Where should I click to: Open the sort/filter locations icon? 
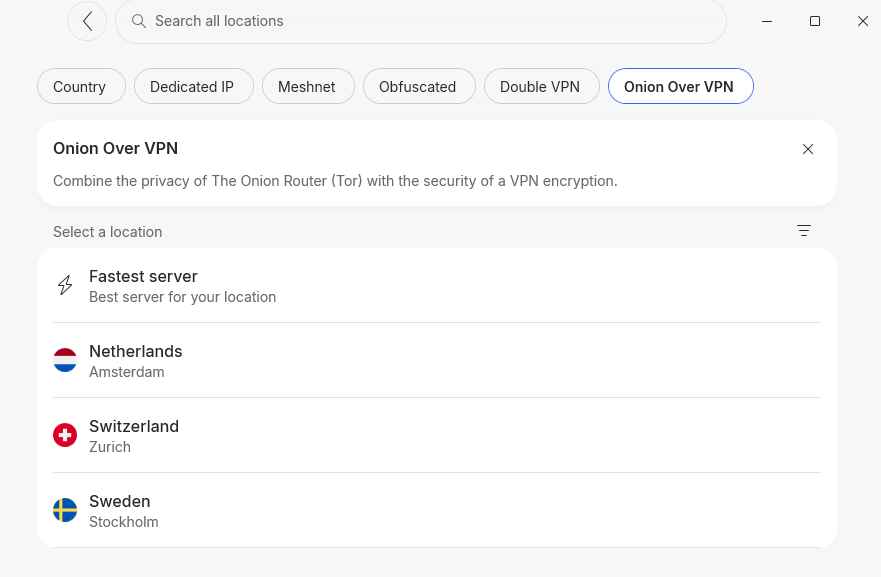coord(803,231)
